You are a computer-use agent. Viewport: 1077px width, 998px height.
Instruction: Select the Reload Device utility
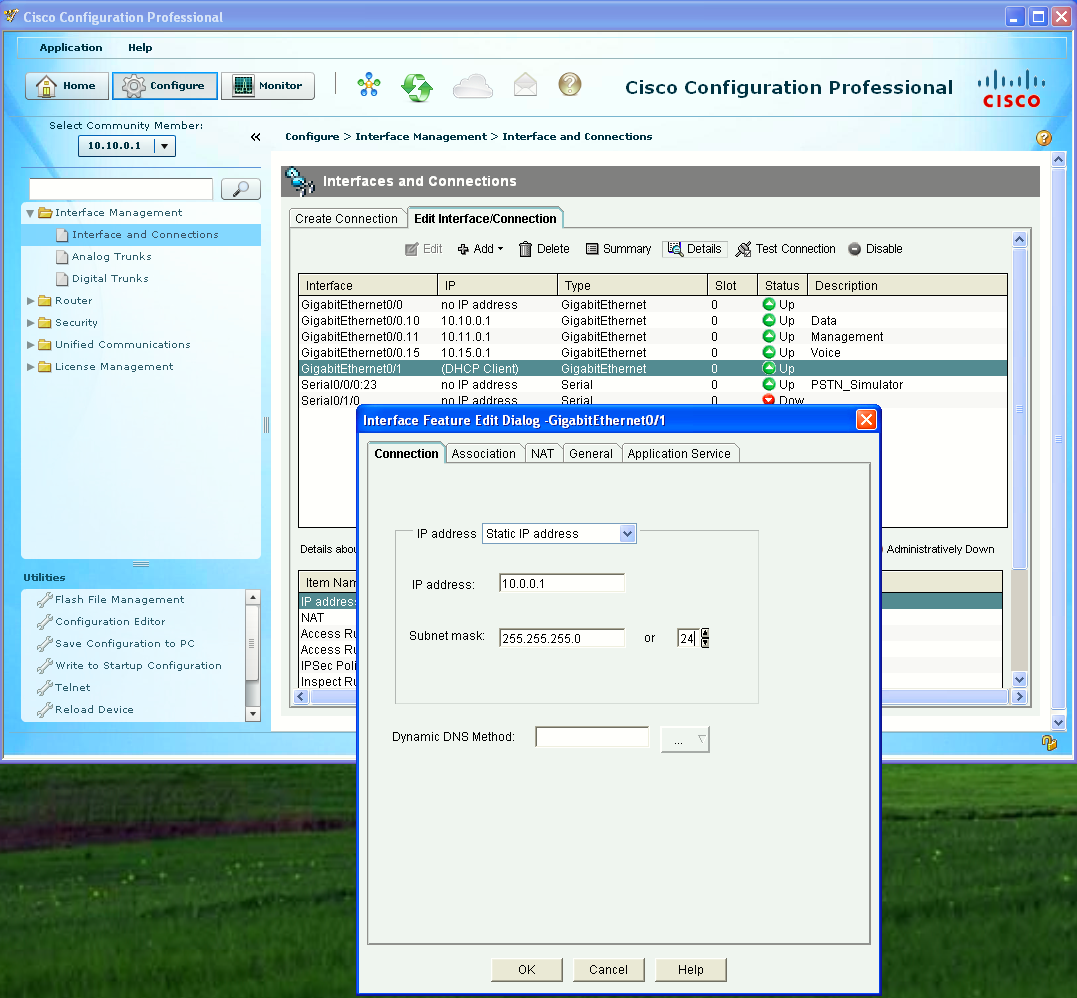94,710
